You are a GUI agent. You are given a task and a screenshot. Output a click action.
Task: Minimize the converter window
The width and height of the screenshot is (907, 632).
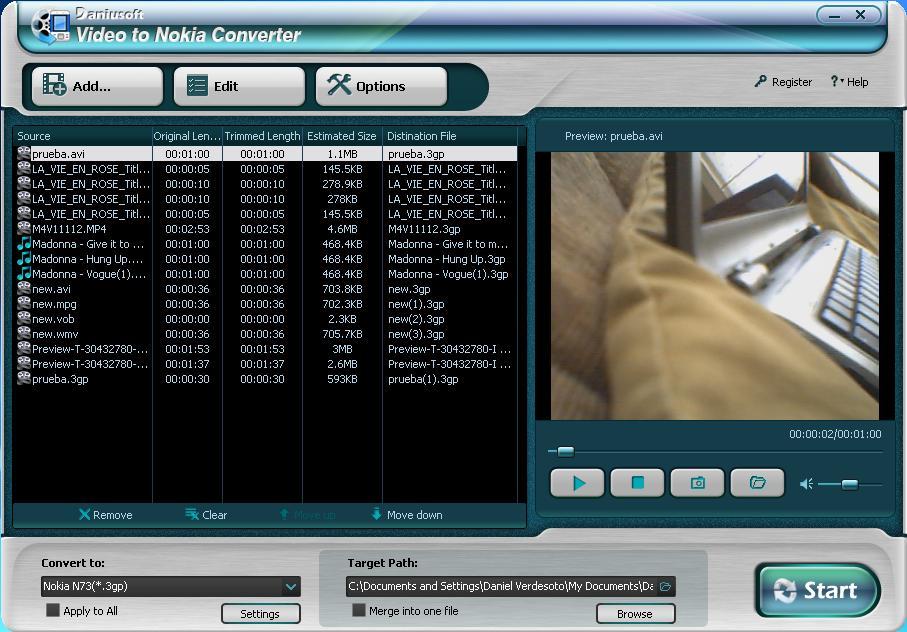click(x=834, y=16)
